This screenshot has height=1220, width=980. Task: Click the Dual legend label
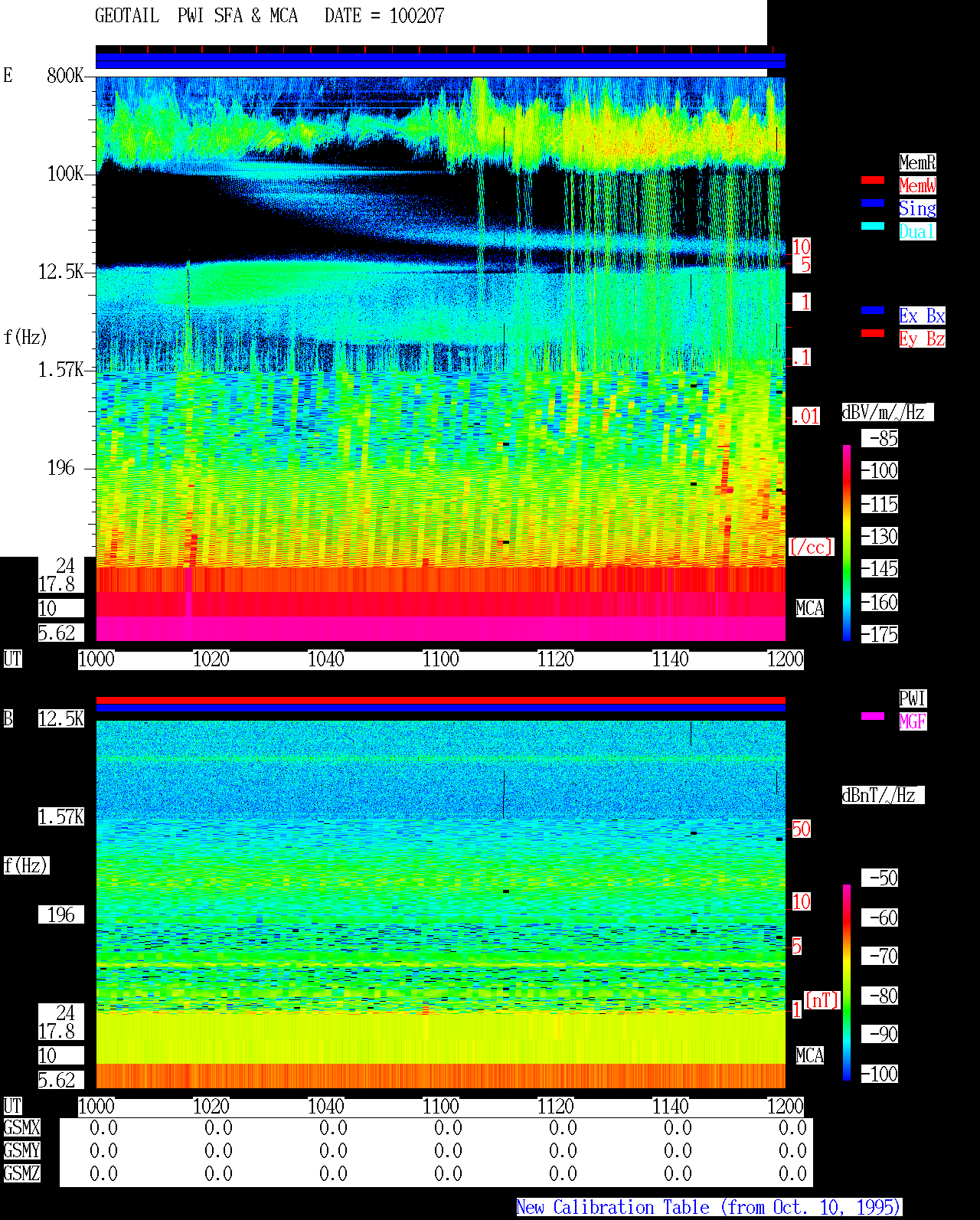tap(917, 231)
